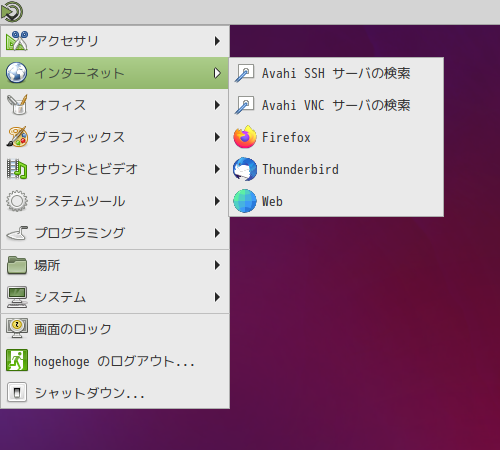
Task: Expand the サウンドとビデオ submenu arrow
Action: point(217,169)
